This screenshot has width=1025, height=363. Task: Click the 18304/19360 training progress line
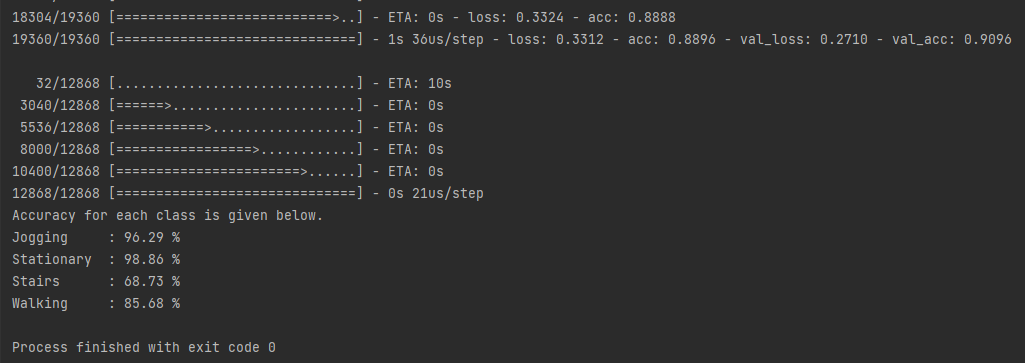[x=344, y=18]
